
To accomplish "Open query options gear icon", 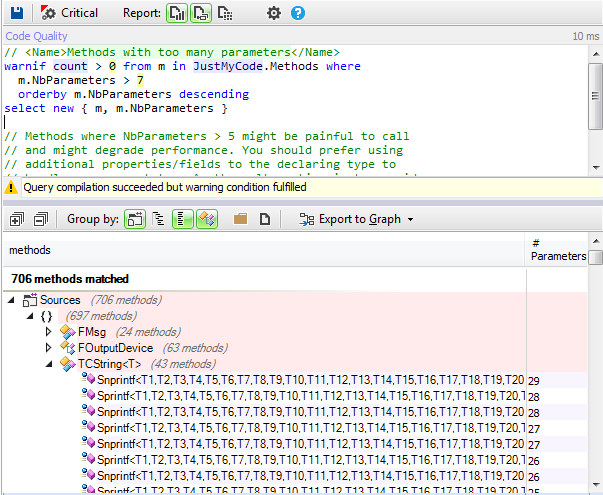I will [x=274, y=13].
